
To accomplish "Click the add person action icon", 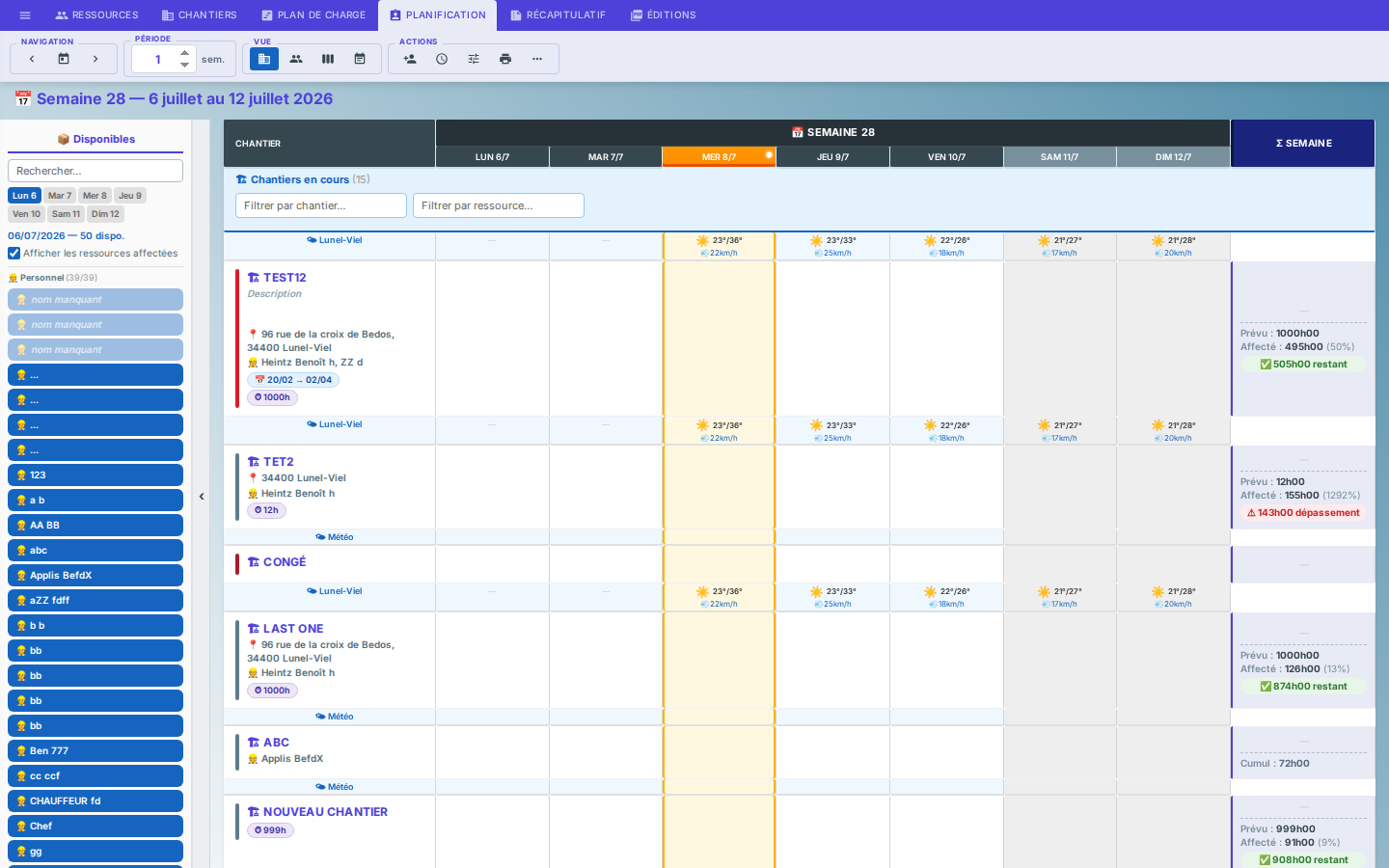I will click(x=410, y=59).
